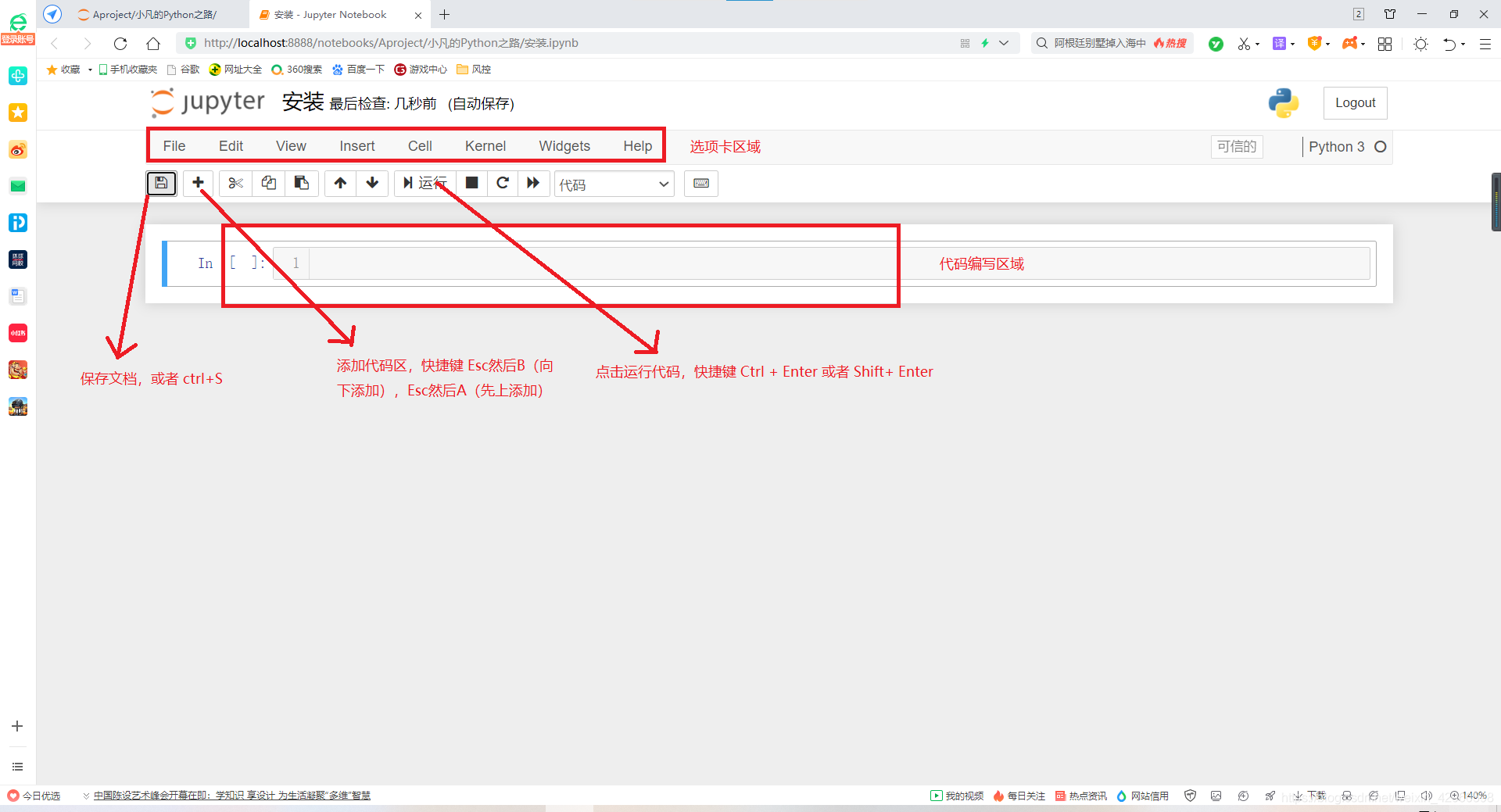Screen dimensions: 1501x812
Task: Expand the address bar dropdown chevron
Action: (x=1004, y=43)
